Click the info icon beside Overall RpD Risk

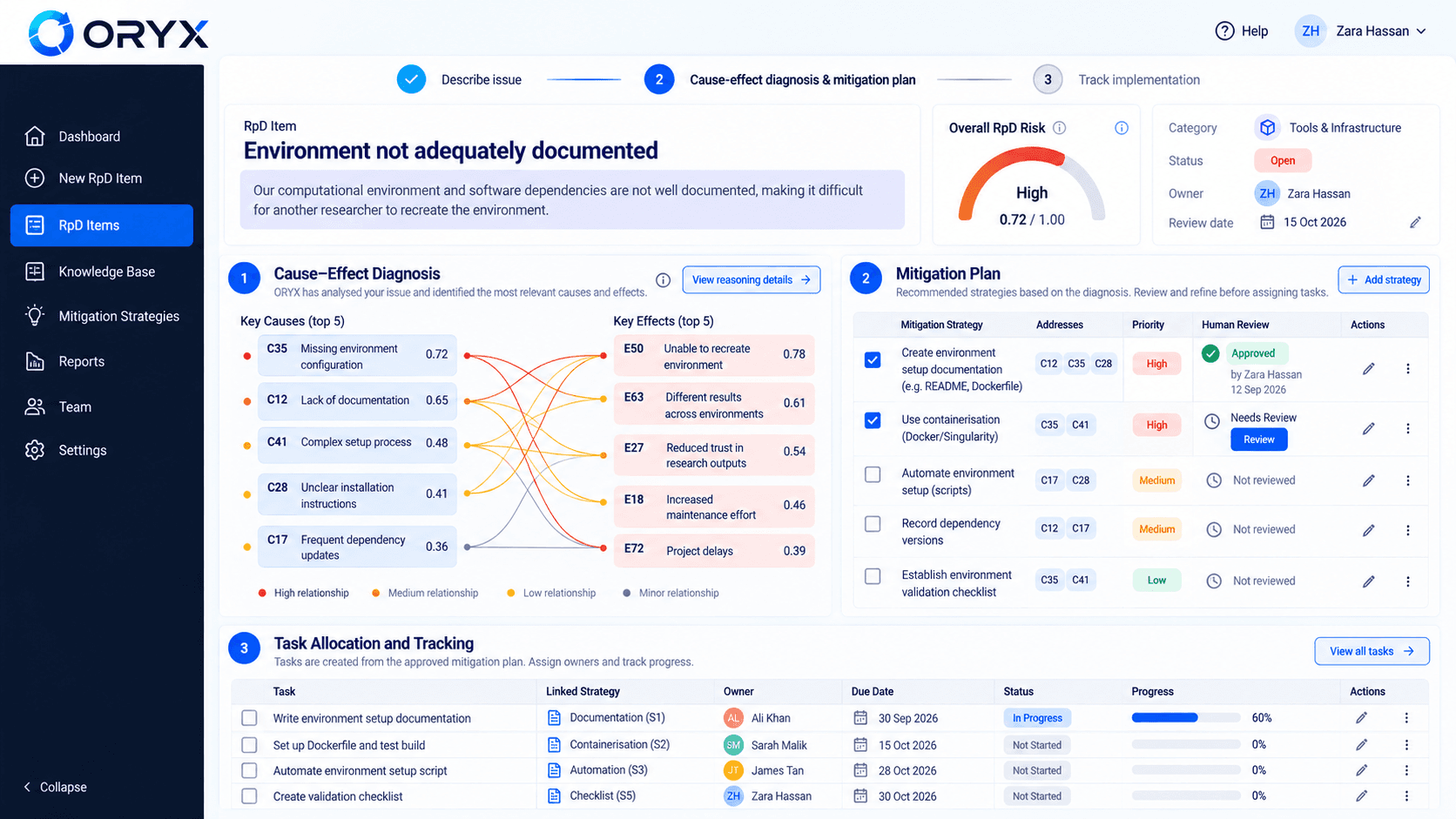point(1059,128)
